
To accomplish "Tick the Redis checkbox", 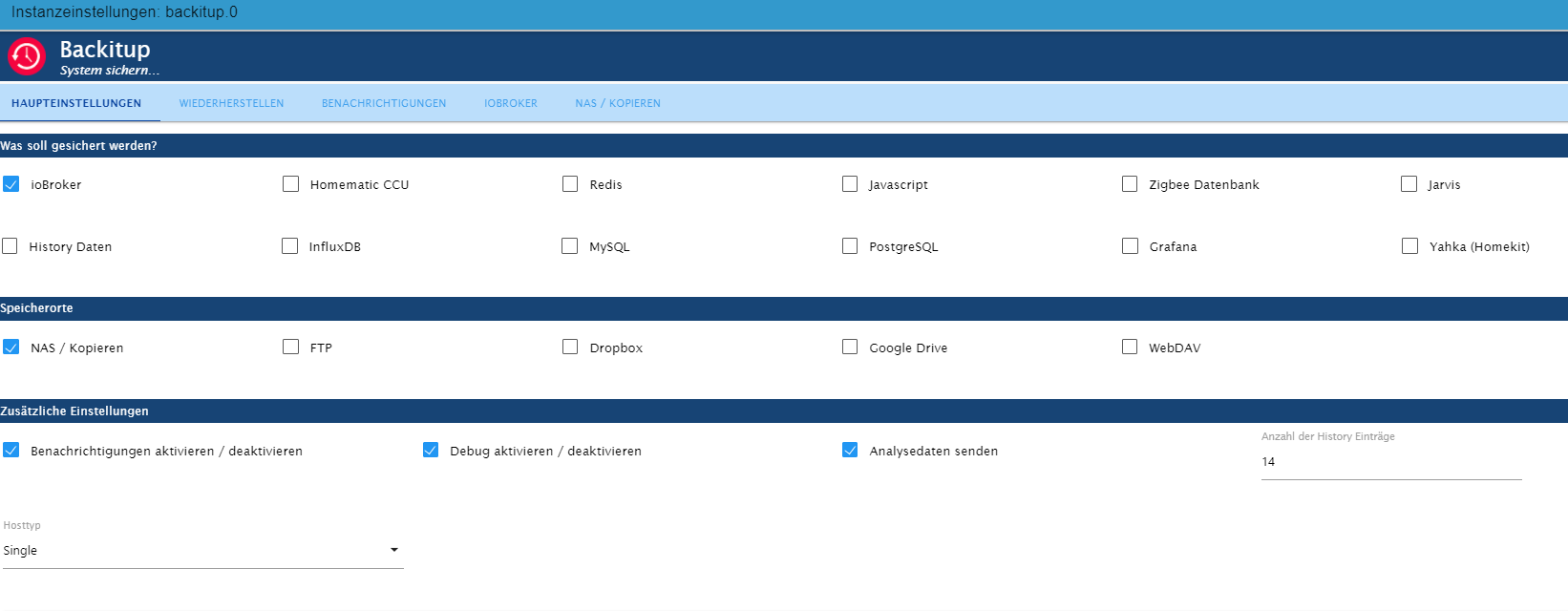I will 570,184.
